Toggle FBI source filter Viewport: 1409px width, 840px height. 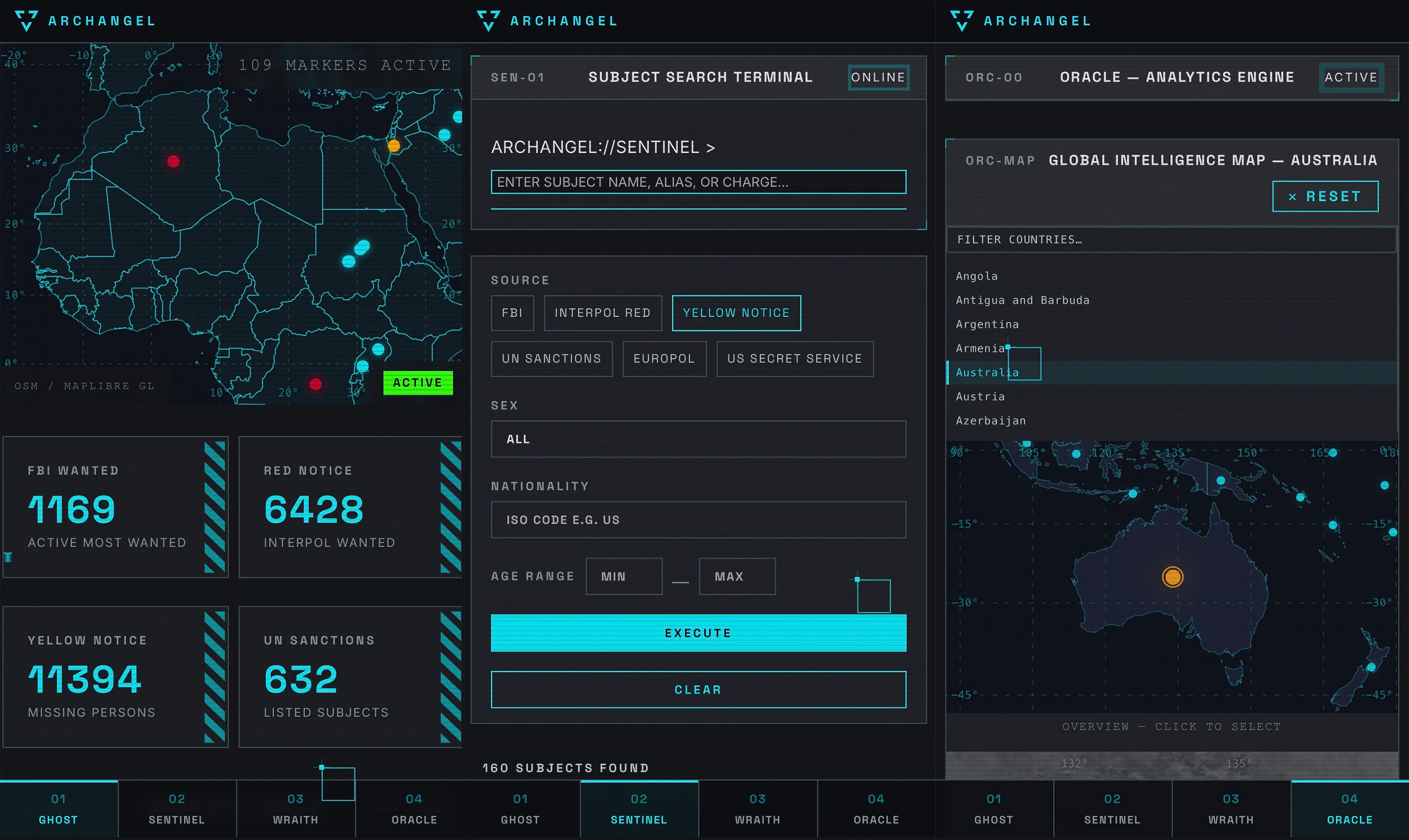pyautogui.click(x=512, y=312)
